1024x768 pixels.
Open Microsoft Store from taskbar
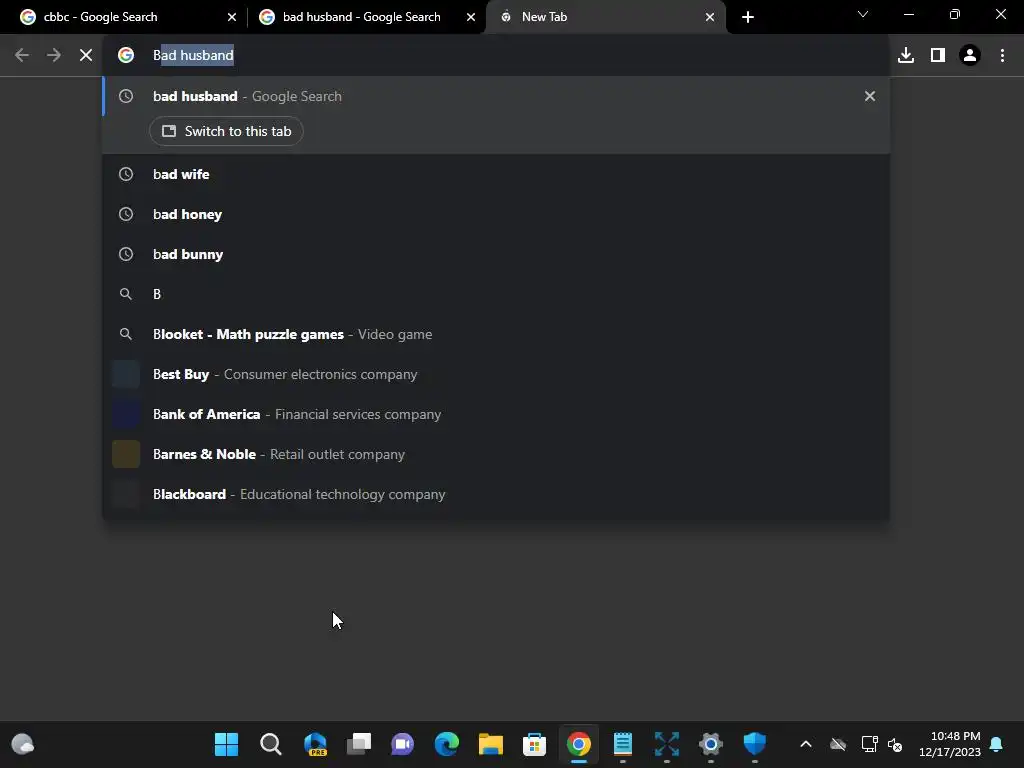[534, 744]
